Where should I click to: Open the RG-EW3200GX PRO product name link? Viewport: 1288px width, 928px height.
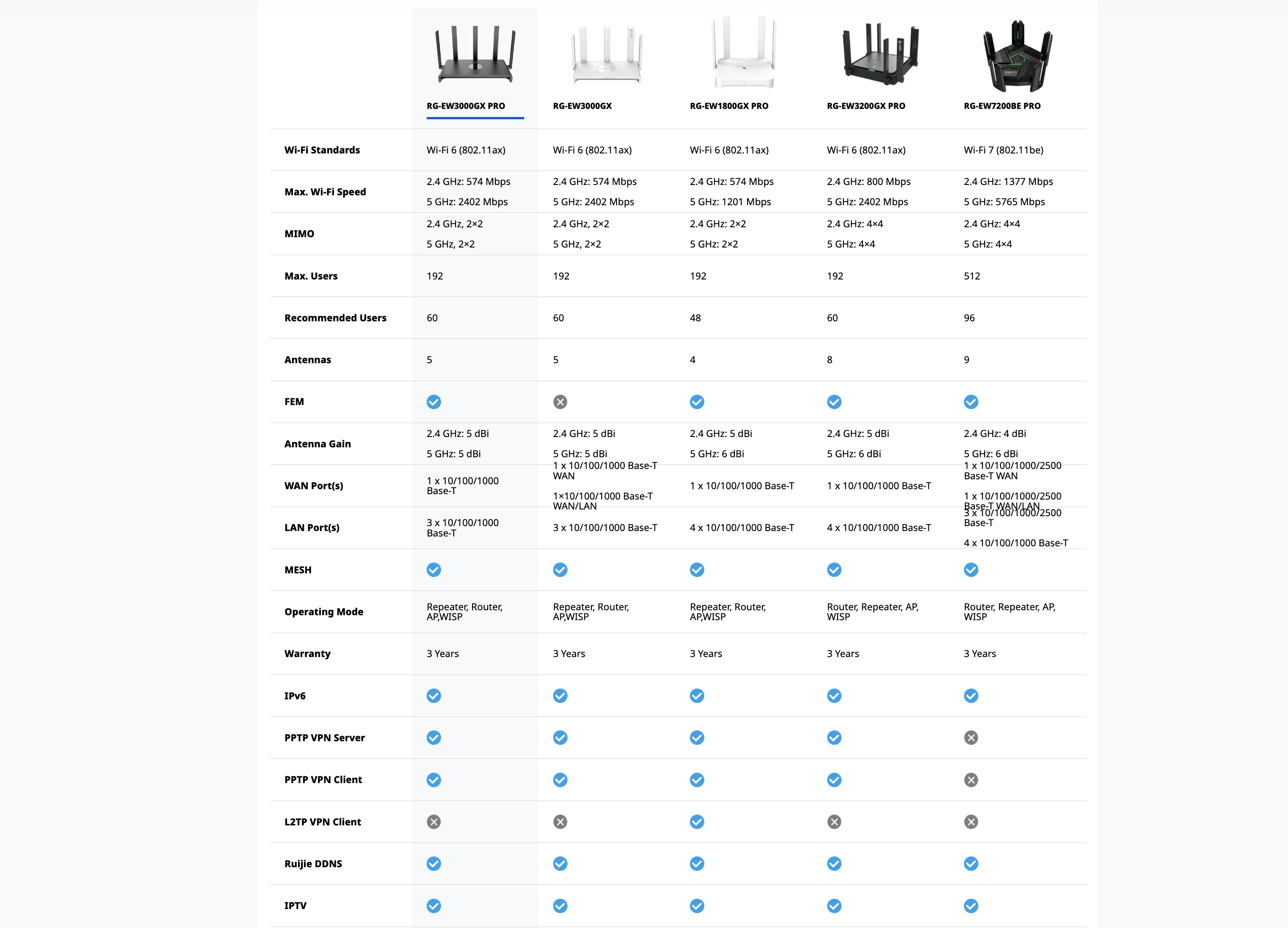click(x=865, y=106)
